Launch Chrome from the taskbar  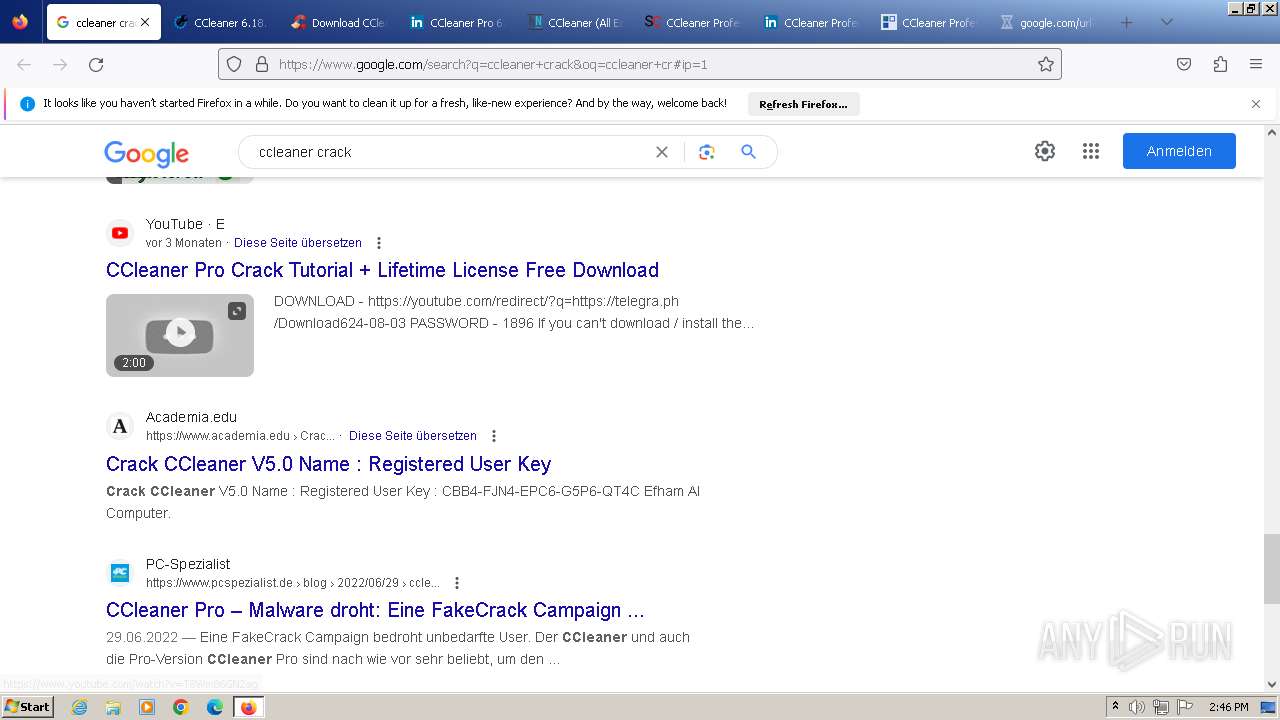181,707
